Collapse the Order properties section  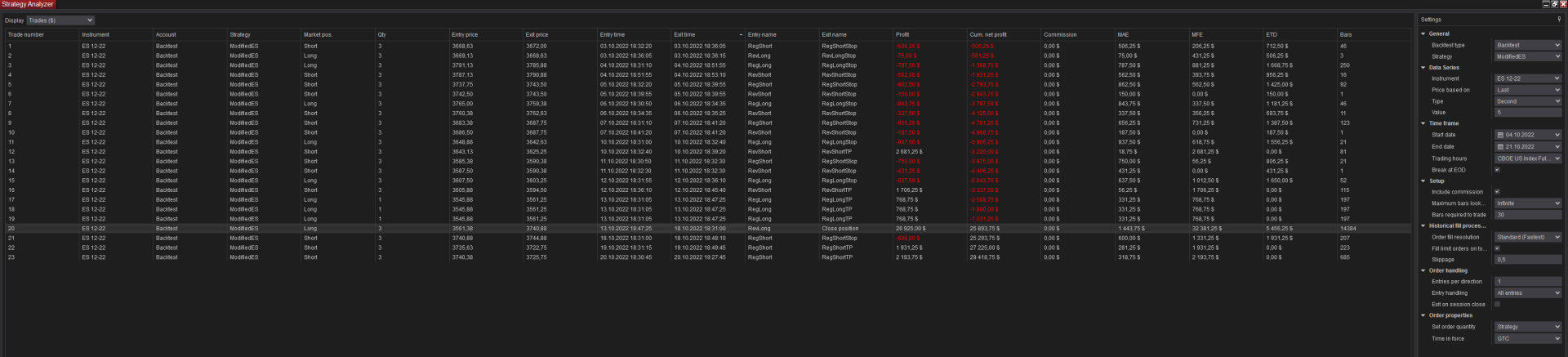click(x=1423, y=315)
